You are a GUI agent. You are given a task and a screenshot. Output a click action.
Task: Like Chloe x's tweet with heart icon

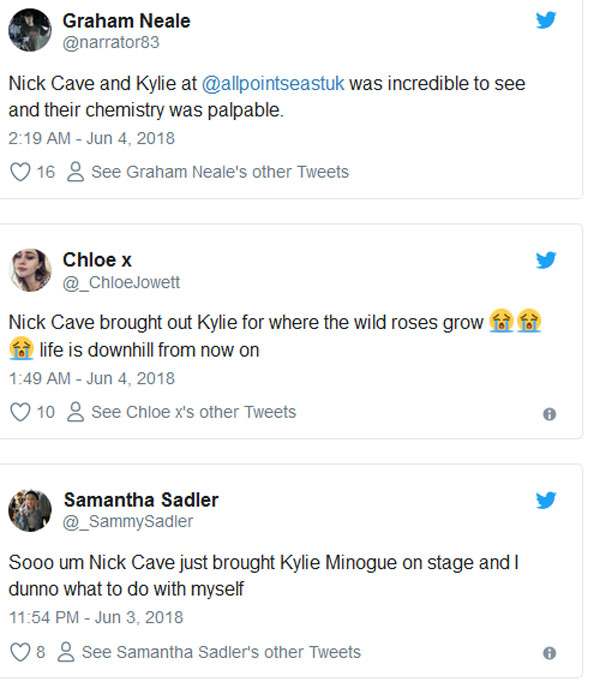point(19,412)
